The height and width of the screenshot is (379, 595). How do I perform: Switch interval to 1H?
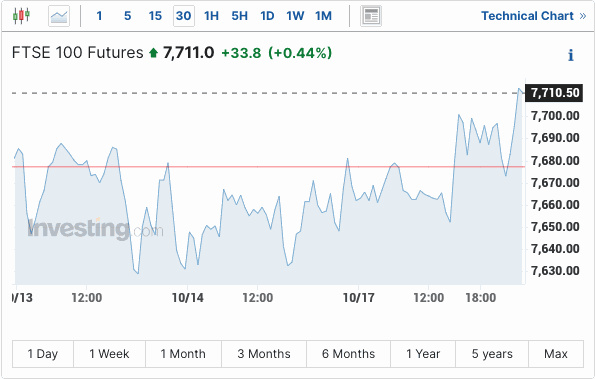pos(211,16)
